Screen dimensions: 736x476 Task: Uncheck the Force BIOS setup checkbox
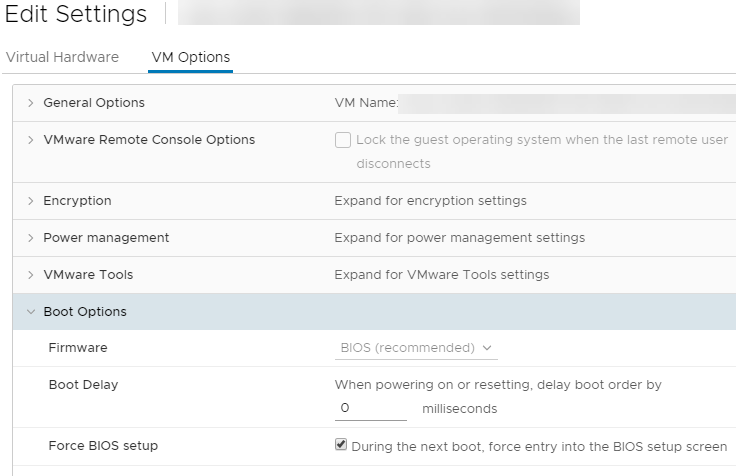pos(341,445)
